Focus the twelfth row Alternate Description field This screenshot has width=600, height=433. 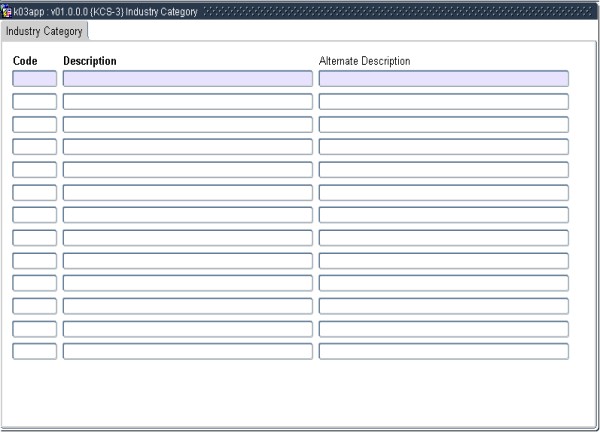[443, 329]
